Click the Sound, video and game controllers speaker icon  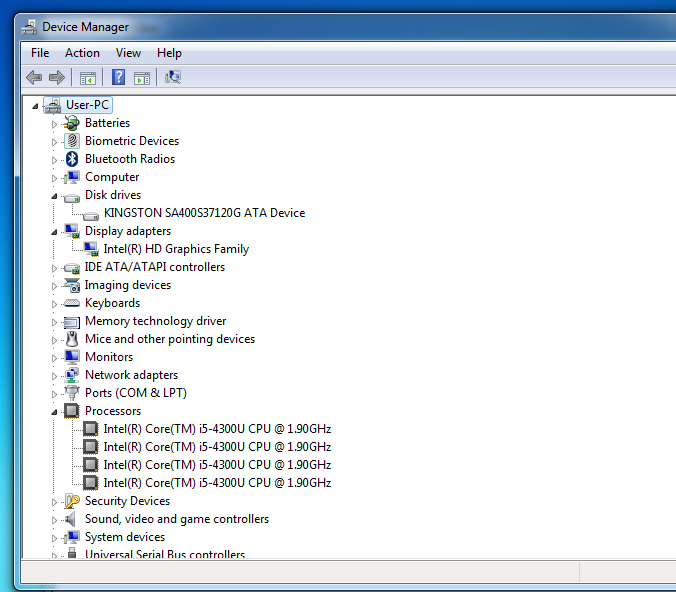(70, 519)
